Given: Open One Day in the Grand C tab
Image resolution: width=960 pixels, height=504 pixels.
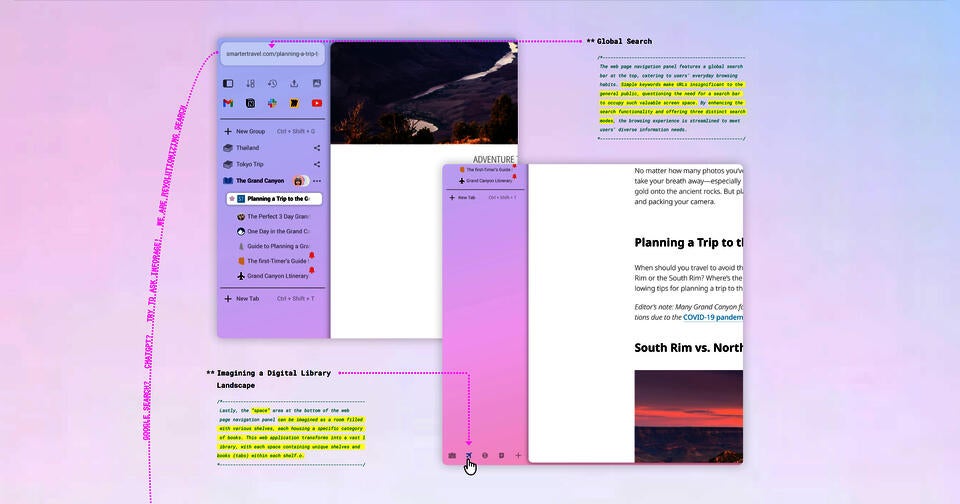Looking at the screenshot, I should pyautogui.click(x=274, y=231).
